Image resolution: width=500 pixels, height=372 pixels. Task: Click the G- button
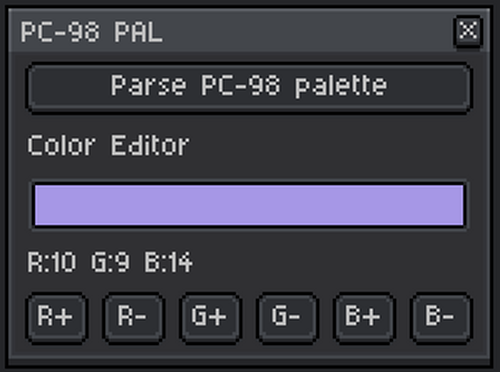click(287, 318)
